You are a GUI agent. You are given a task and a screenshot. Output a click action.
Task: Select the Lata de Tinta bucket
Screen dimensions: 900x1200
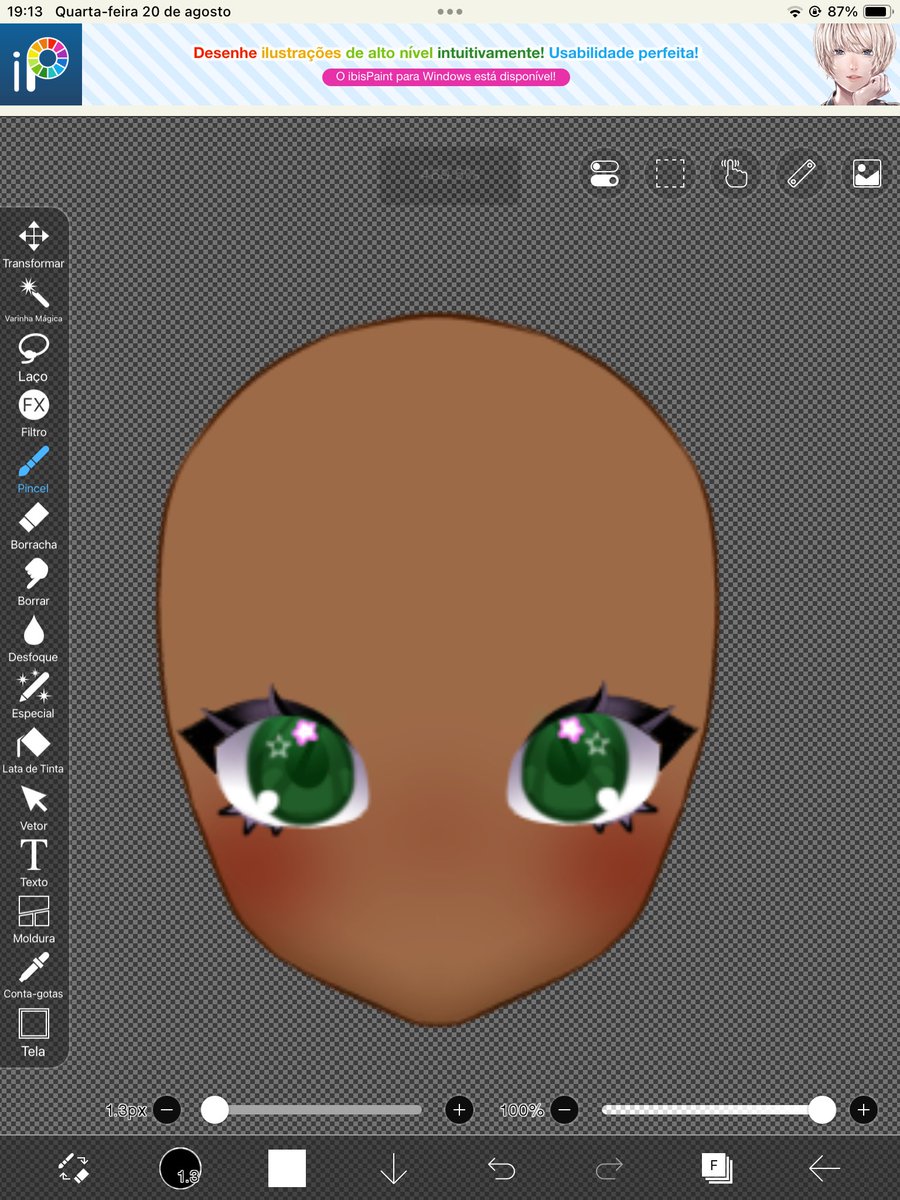pyautogui.click(x=33, y=750)
